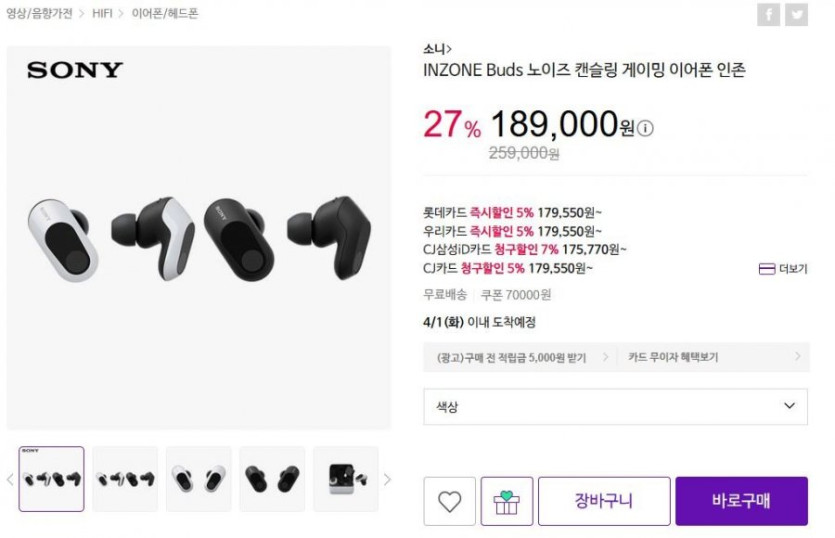Share product on Facebook icon
Screen dimensions: 835x538
coord(768,14)
